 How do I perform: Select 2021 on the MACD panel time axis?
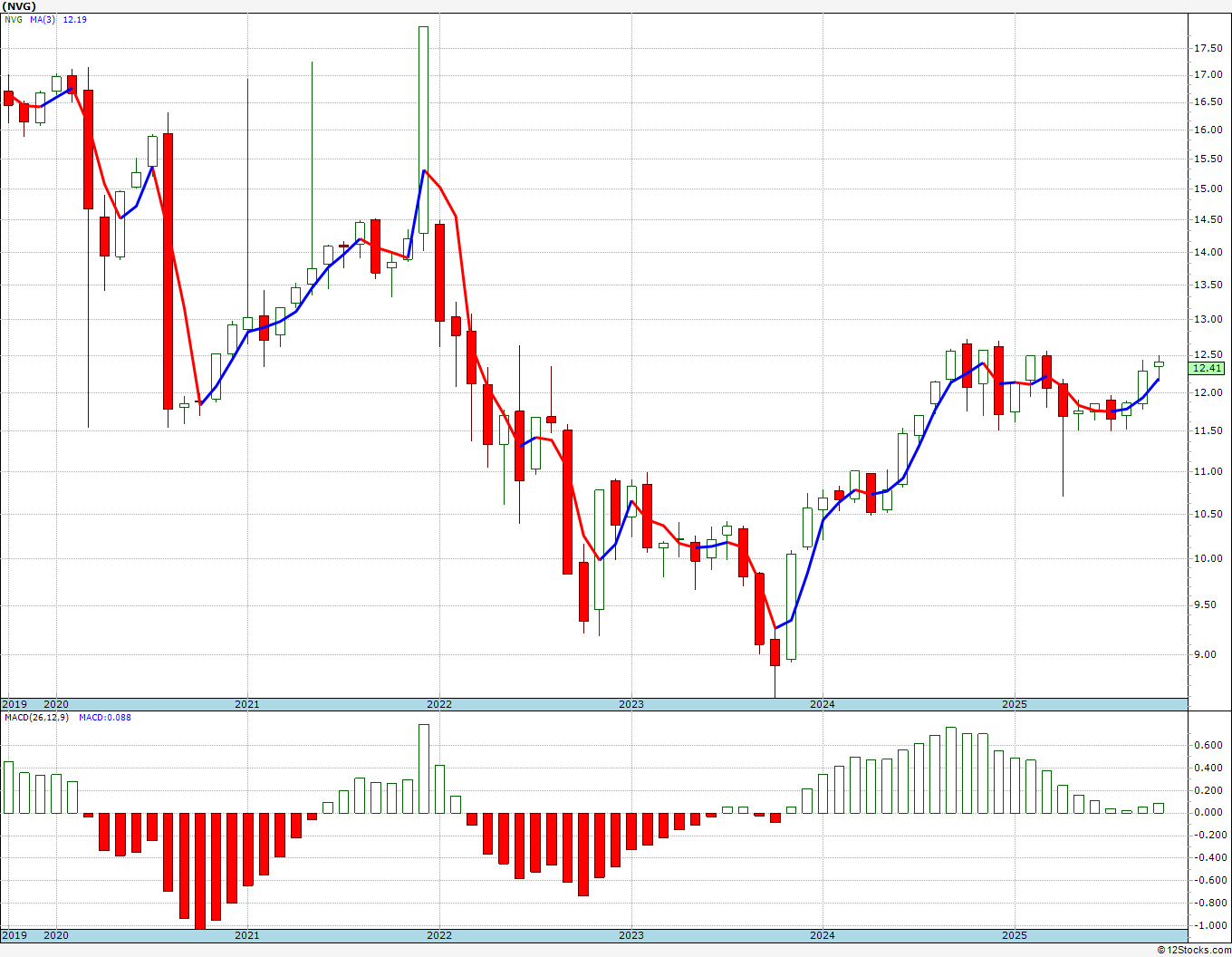(x=247, y=935)
